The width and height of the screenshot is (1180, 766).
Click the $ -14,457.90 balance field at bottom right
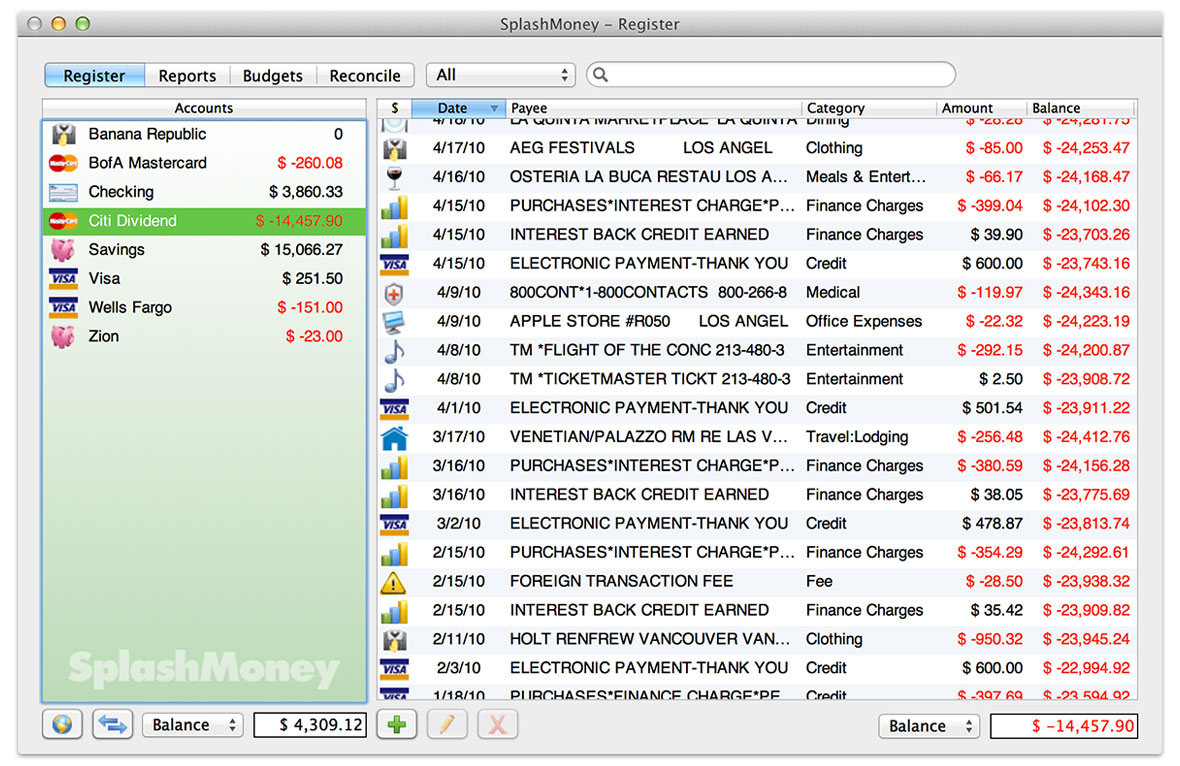pyautogui.click(x=1063, y=726)
